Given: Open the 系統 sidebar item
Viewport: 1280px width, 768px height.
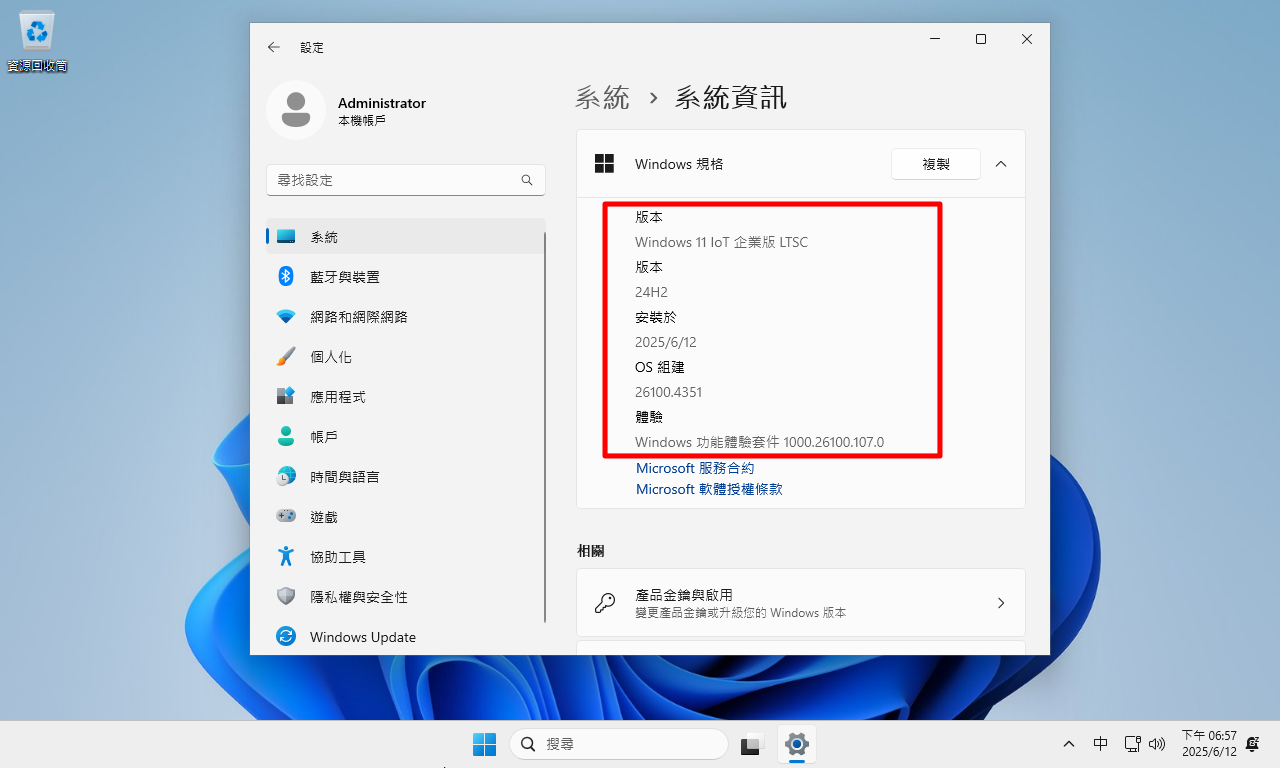Looking at the screenshot, I should [406, 237].
